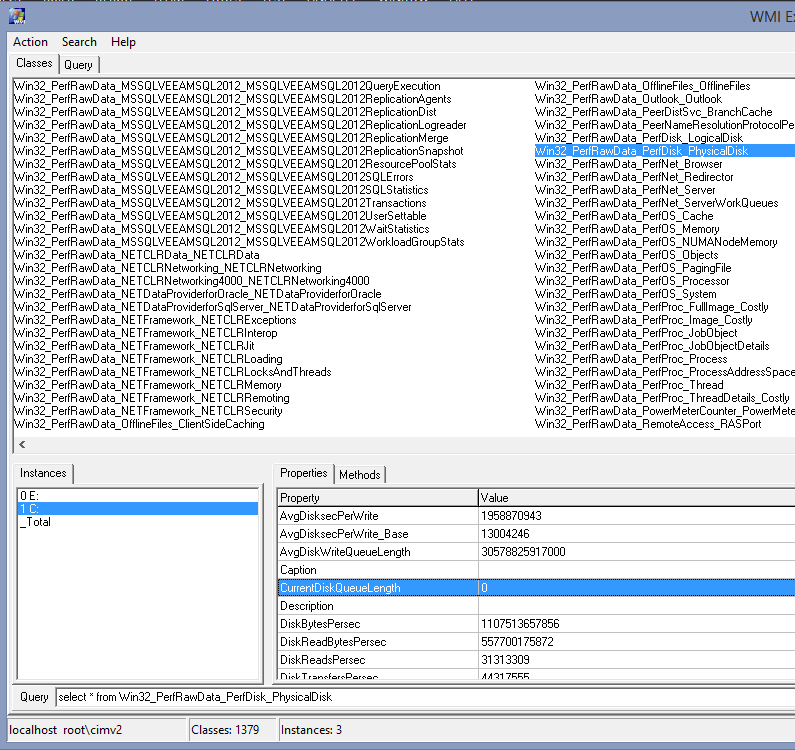Click value 1107513657856
Screen dimensions: 795x750
(x=520, y=624)
